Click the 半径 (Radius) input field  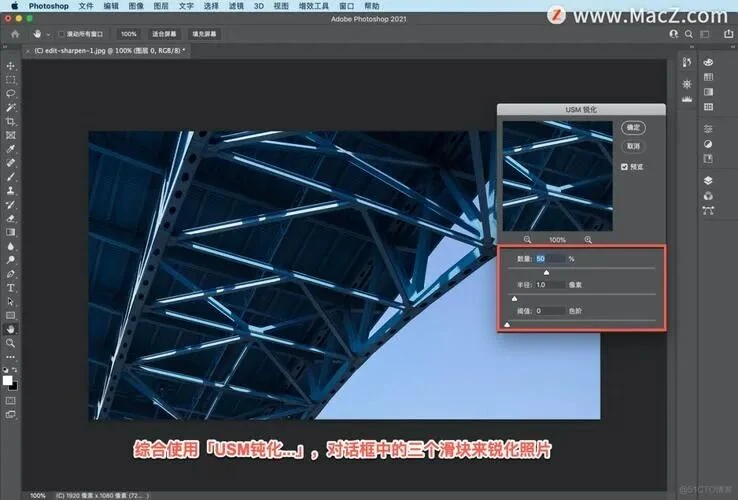tap(549, 285)
